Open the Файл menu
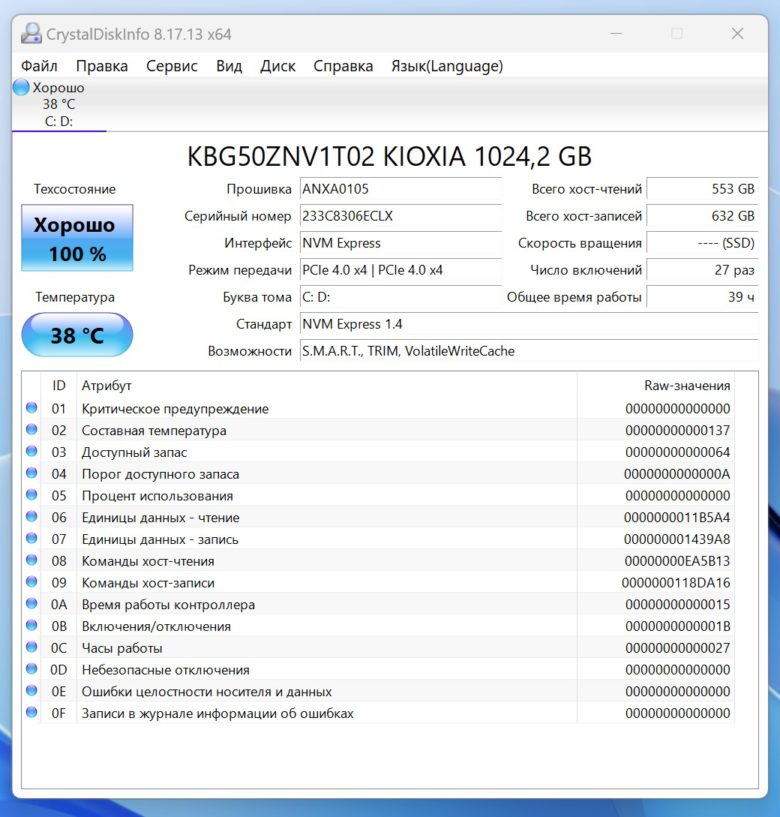780x817 pixels. [x=39, y=66]
